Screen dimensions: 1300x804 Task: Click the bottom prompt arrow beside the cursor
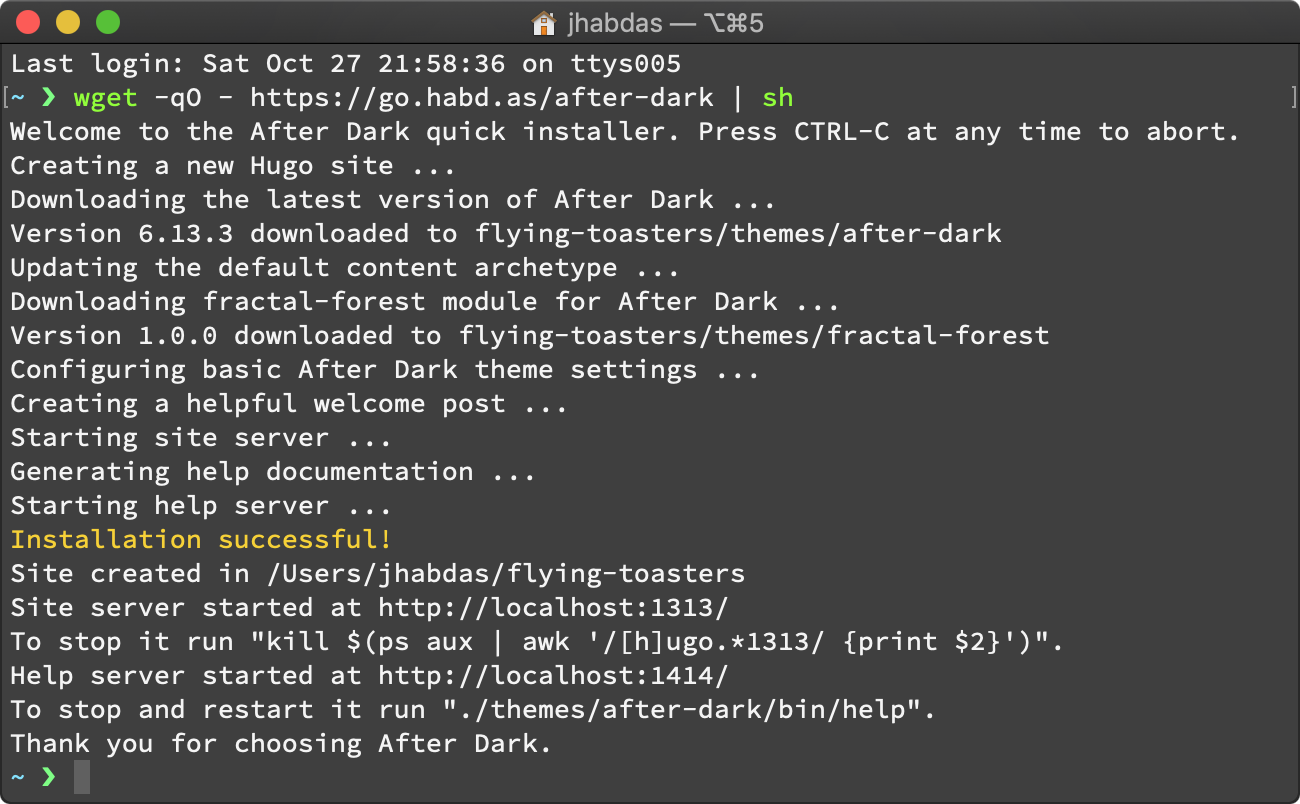tap(48, 776)
